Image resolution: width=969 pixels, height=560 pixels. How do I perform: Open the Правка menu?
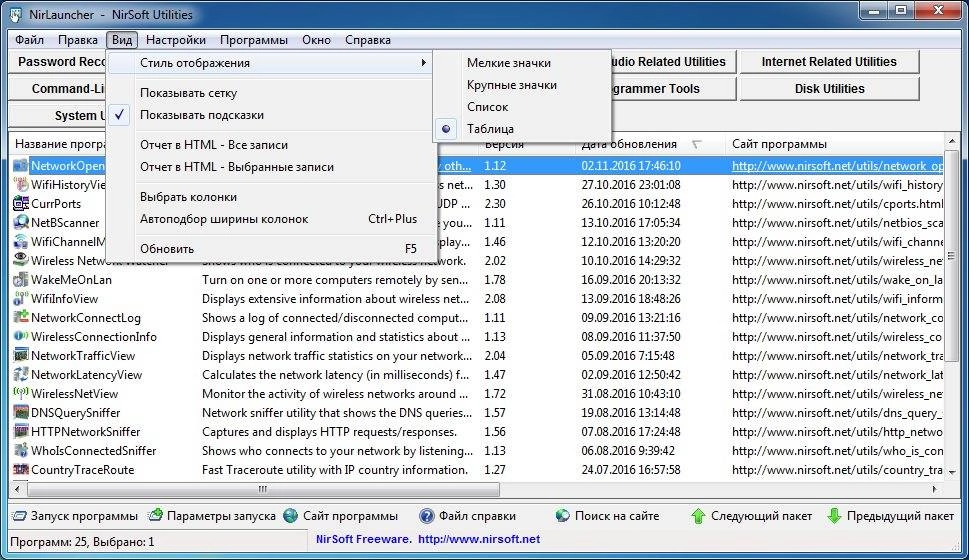point(78,40)
